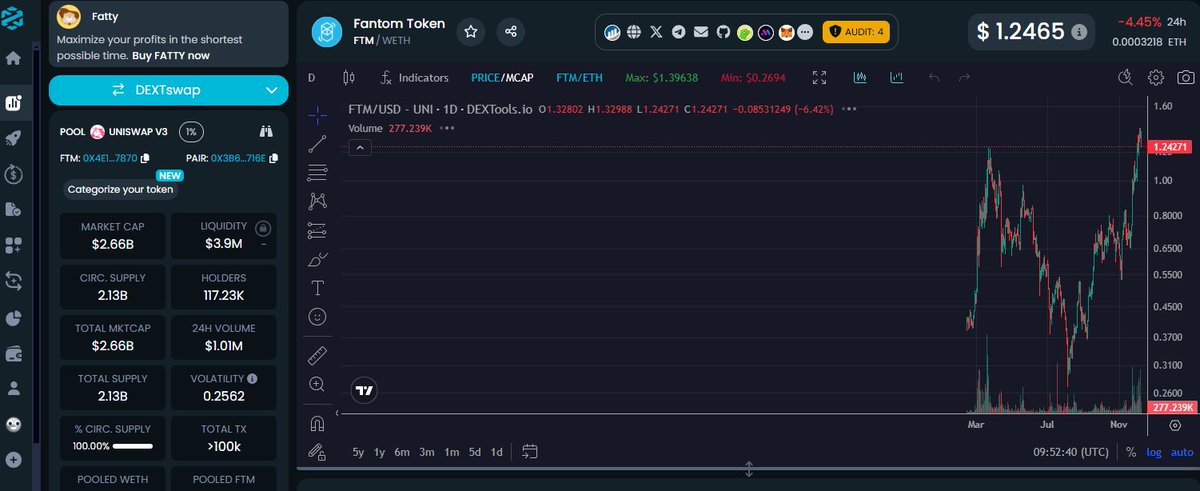
Task: Select the 5y time range
Action: coord(358,452)
